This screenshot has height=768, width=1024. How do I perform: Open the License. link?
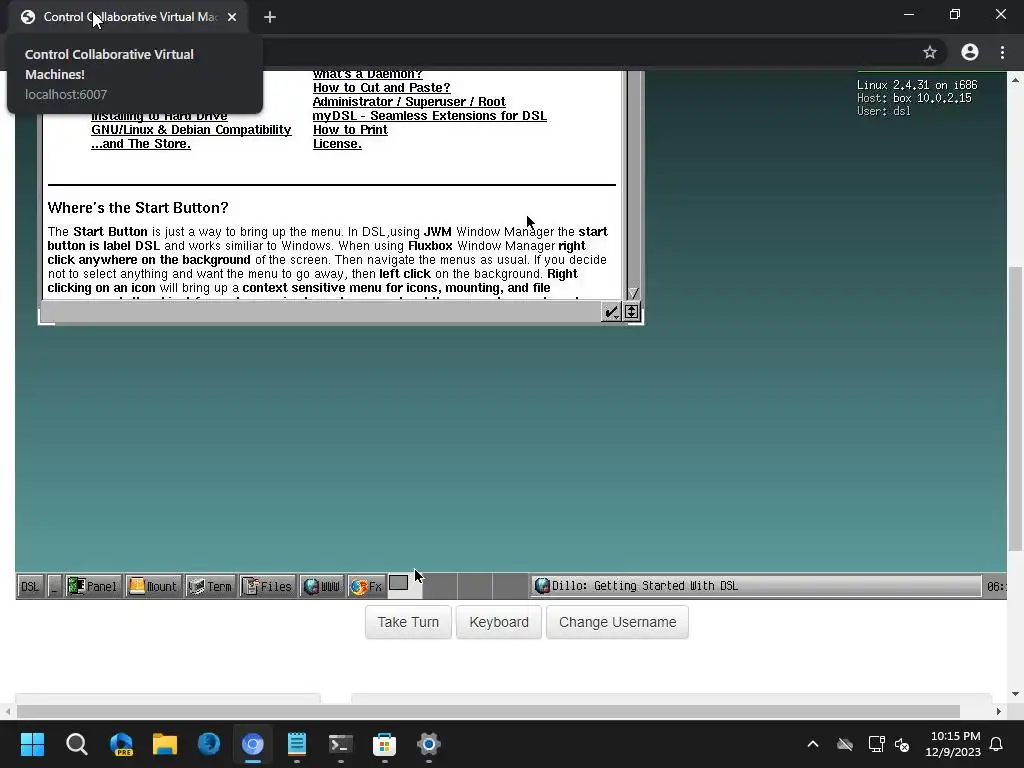pyautogui.click(x=337, y=144)
